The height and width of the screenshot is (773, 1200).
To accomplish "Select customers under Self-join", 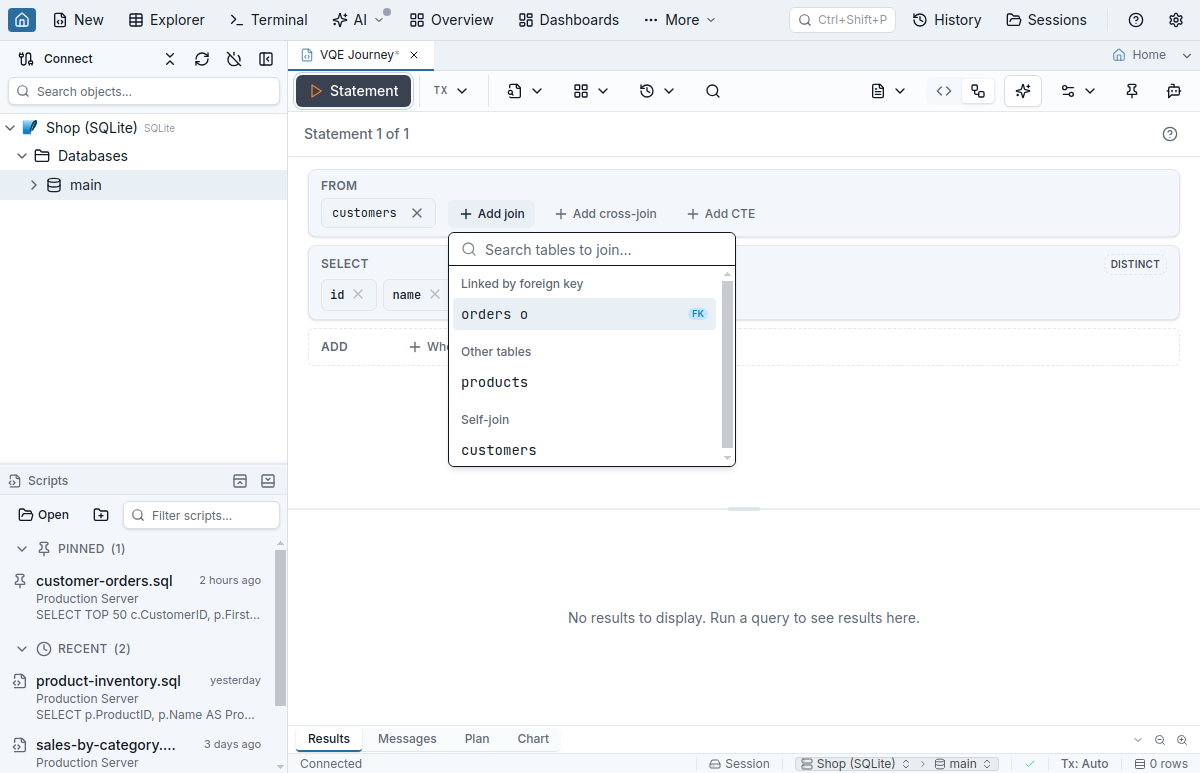I will click(584, 450).
